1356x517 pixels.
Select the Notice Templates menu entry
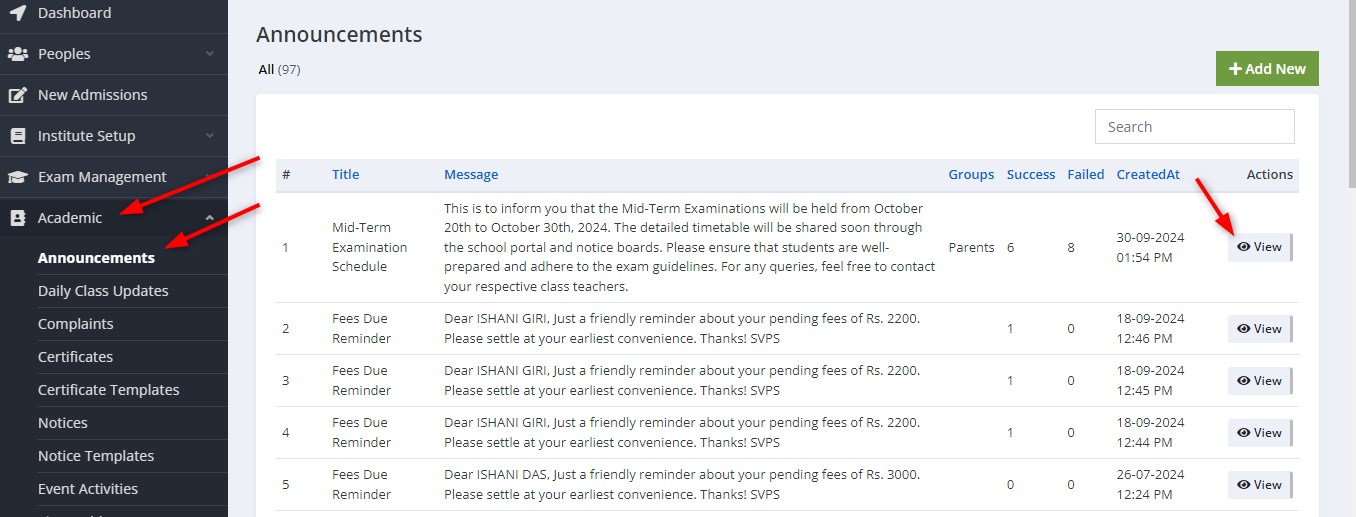pos(96,456)
